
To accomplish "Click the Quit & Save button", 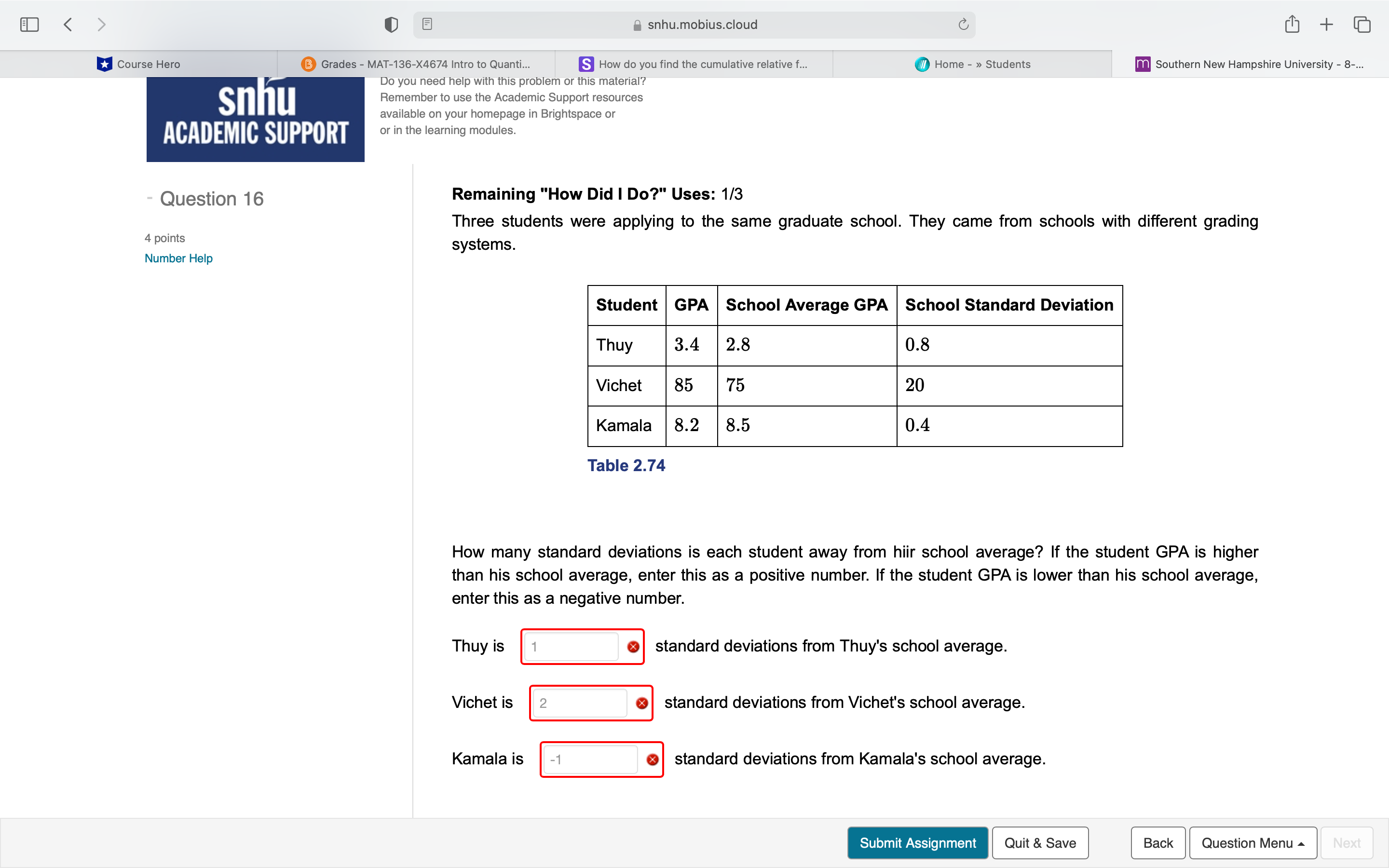I will click(x=1040, y=843).
